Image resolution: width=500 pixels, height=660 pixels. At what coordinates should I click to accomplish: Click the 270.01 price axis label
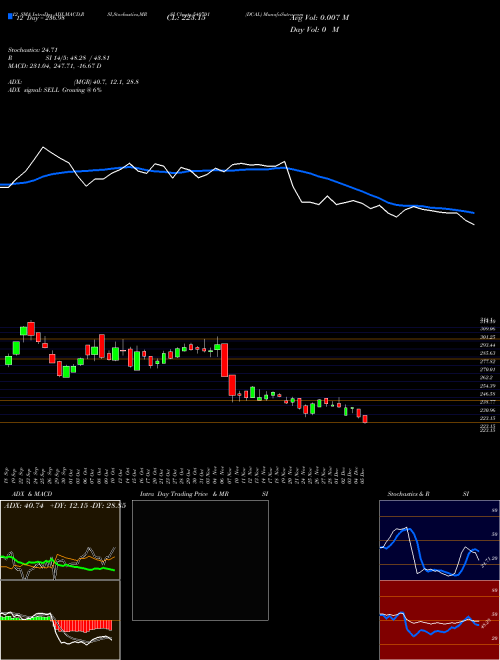tap(488, 369)
